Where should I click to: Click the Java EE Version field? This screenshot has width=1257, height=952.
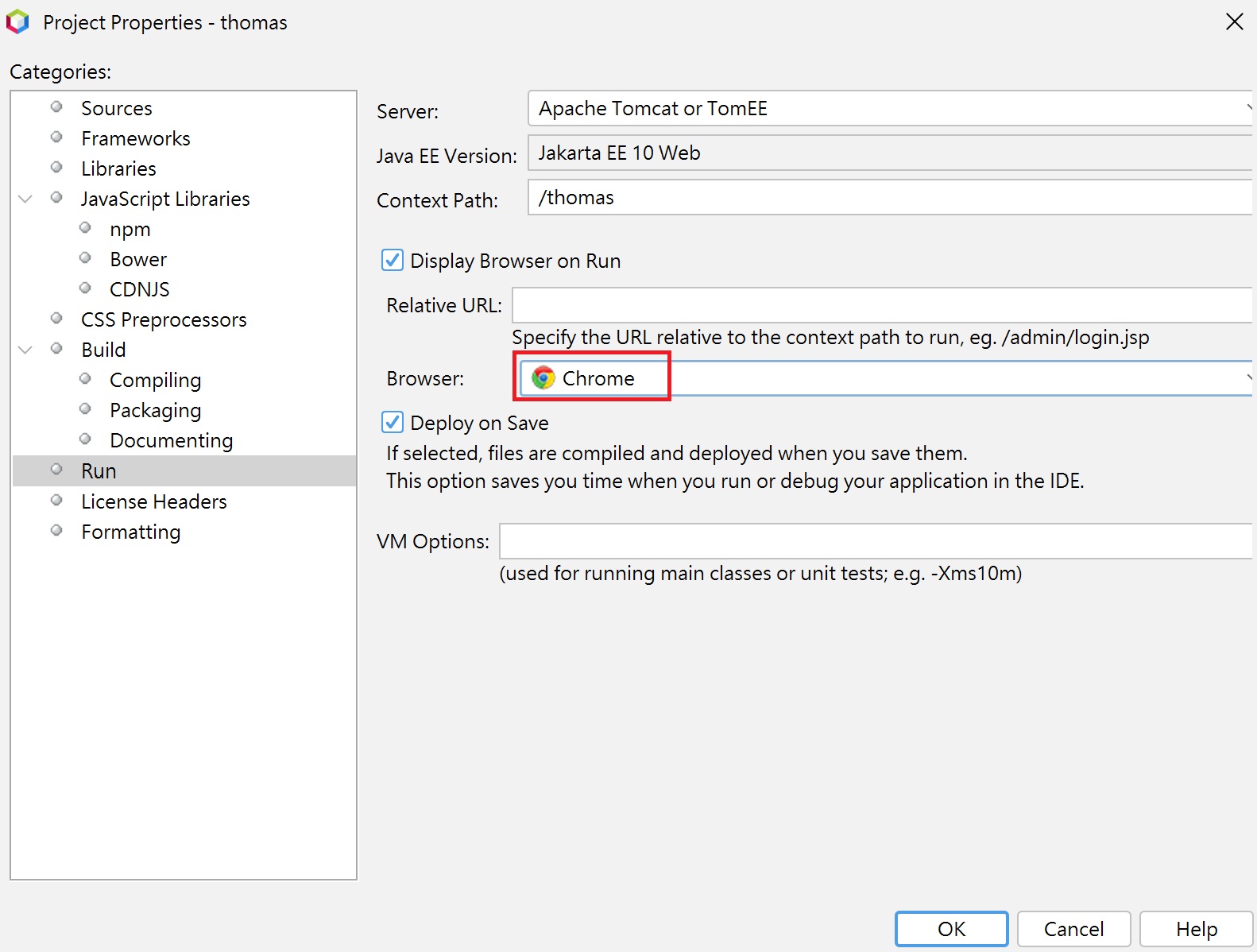click(890, 153)
